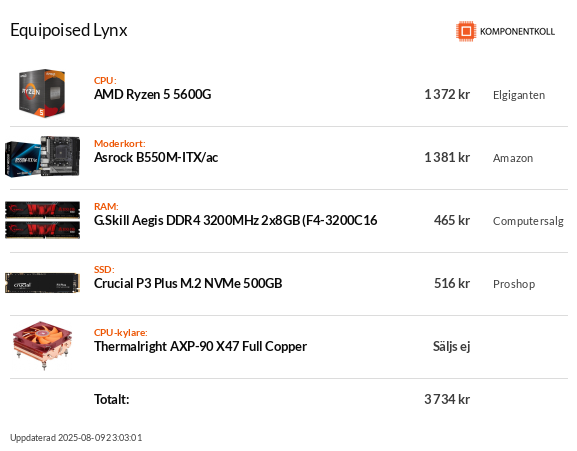Image resolution: width=577 pixels, height=451 pixels.
Task: Open the Crucial P3 Plus M.2 NVMe 500GB link
Action: point(188,283)
